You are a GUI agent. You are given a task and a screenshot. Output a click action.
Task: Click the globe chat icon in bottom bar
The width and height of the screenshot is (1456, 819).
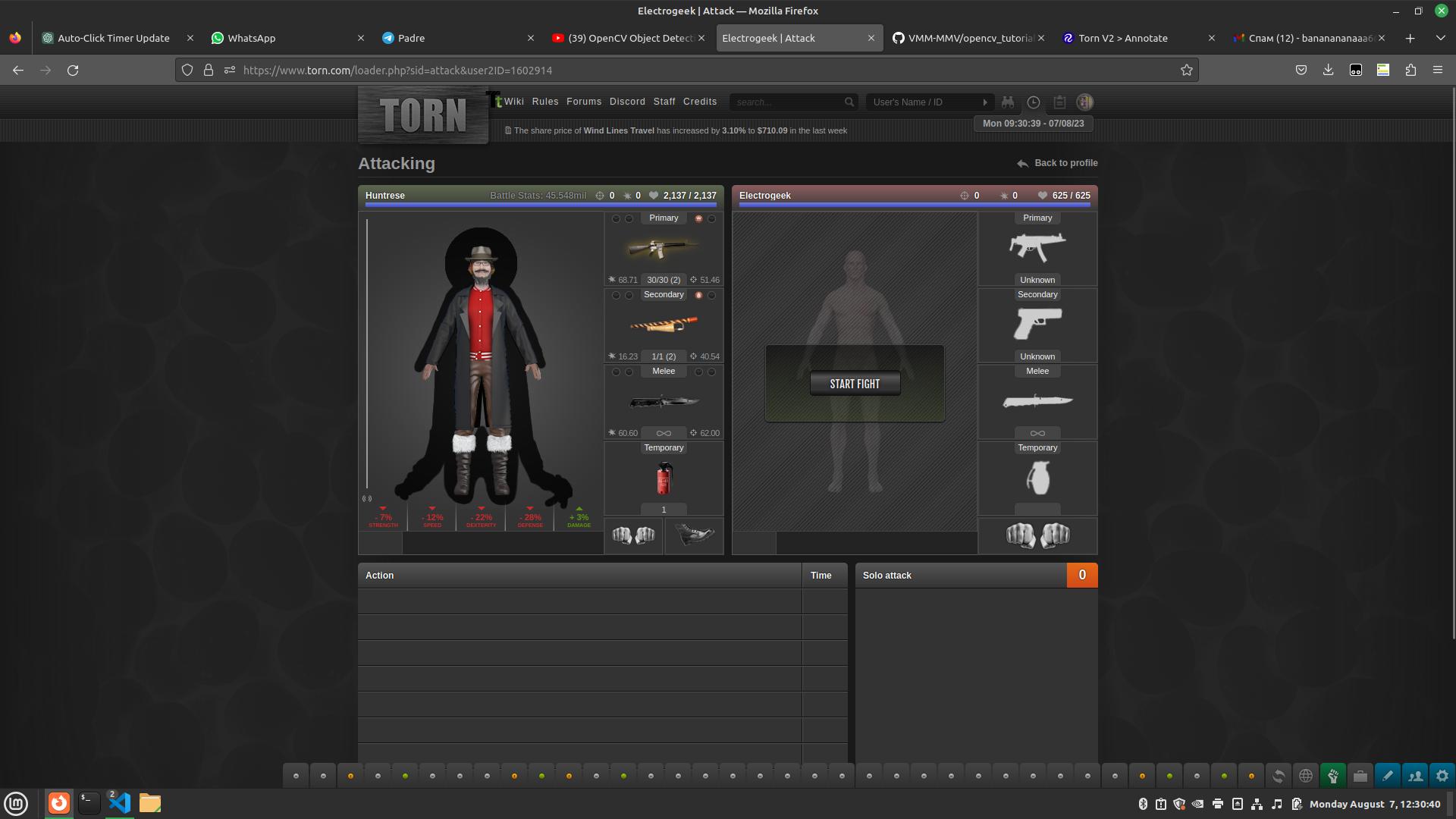point(1305,776)
